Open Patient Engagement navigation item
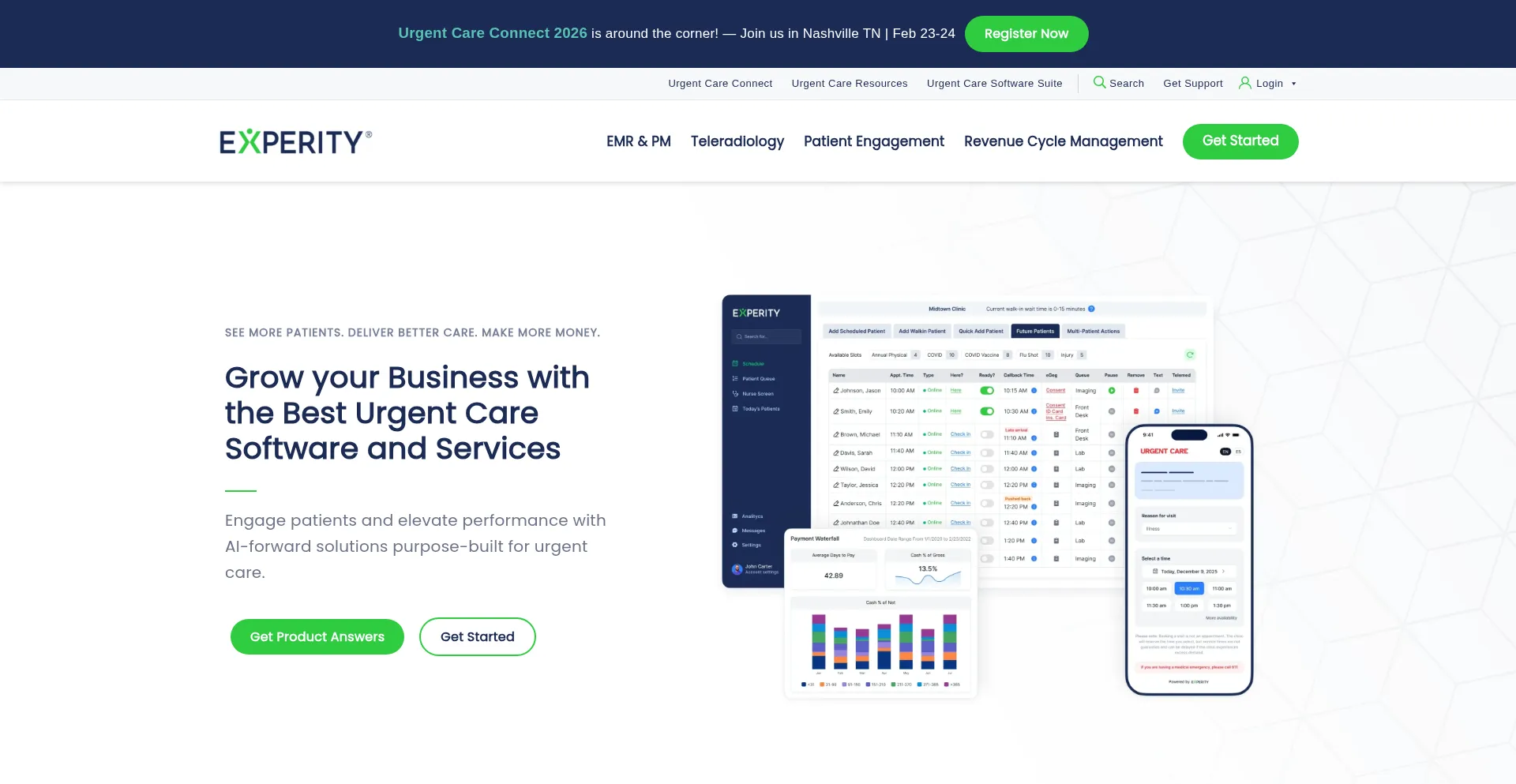The image size is (1516, 784). 873,141
